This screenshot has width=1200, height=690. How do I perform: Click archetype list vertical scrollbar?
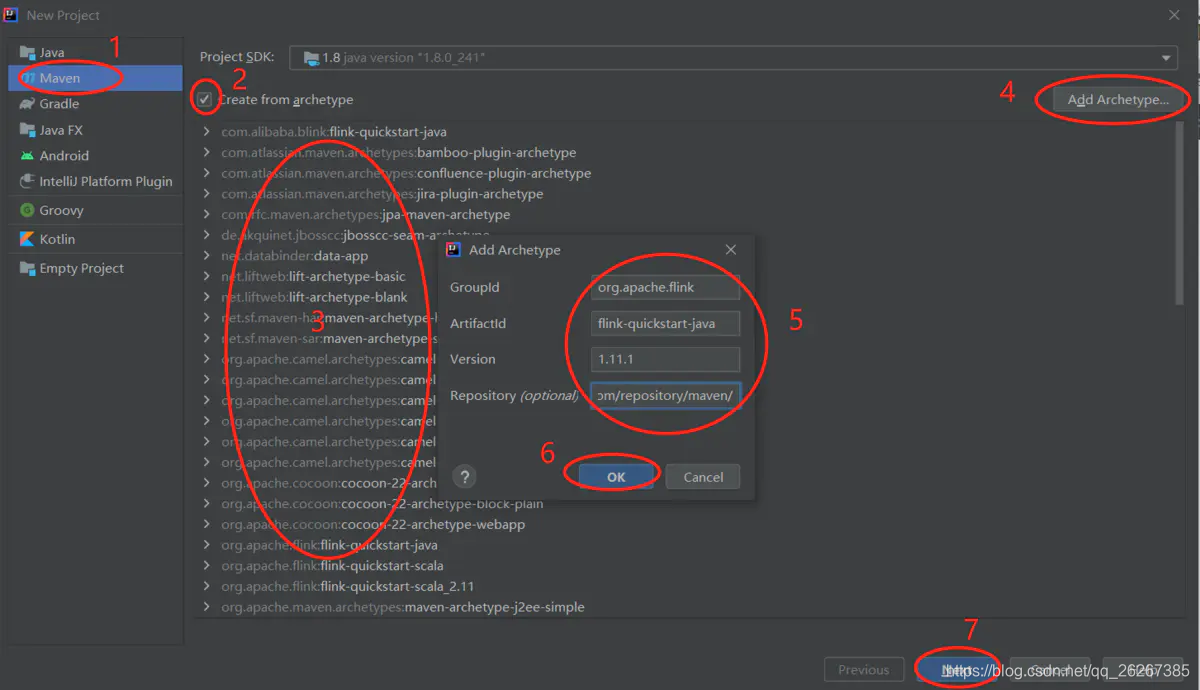coord(1180,212)
